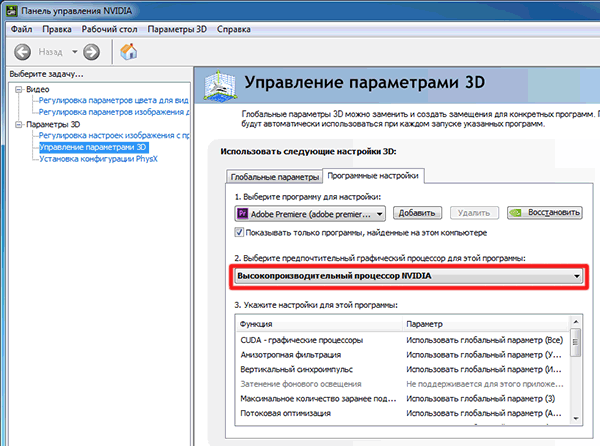
Task: Select Потоковая оптимизация row
Action: pos(402,413)
